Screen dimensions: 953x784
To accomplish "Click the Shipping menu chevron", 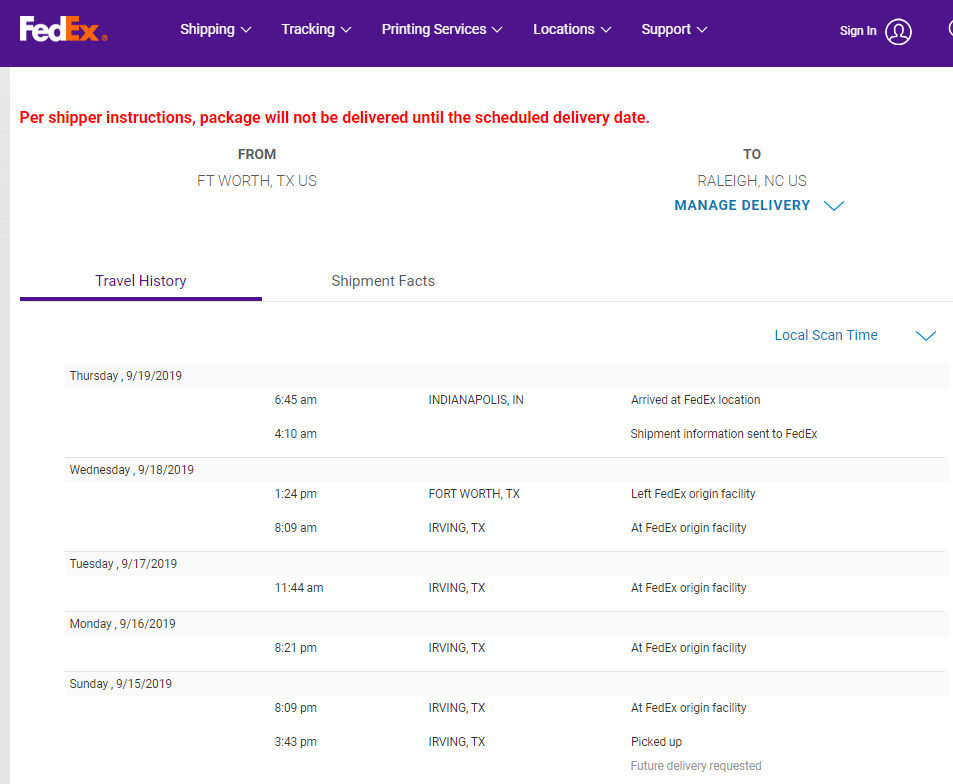I will point(246,30).
